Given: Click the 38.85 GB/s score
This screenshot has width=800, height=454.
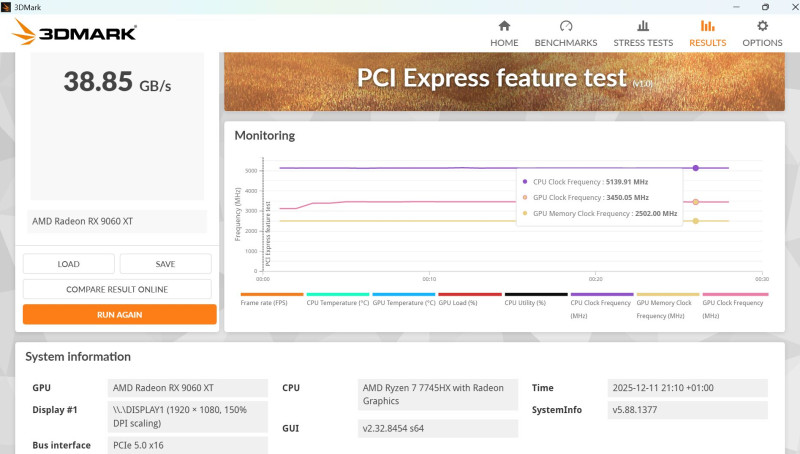Looking at the screenshot, I should point(117,82).
